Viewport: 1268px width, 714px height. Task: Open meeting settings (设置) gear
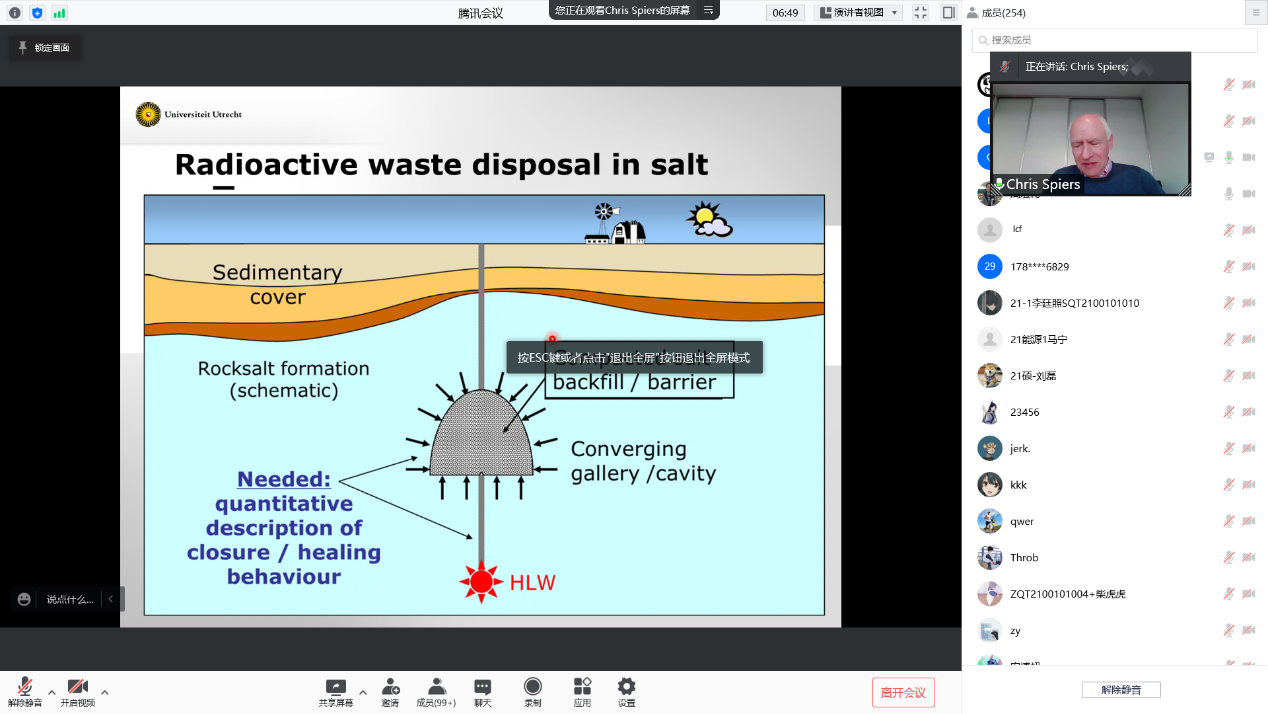[x=626, y=686]
